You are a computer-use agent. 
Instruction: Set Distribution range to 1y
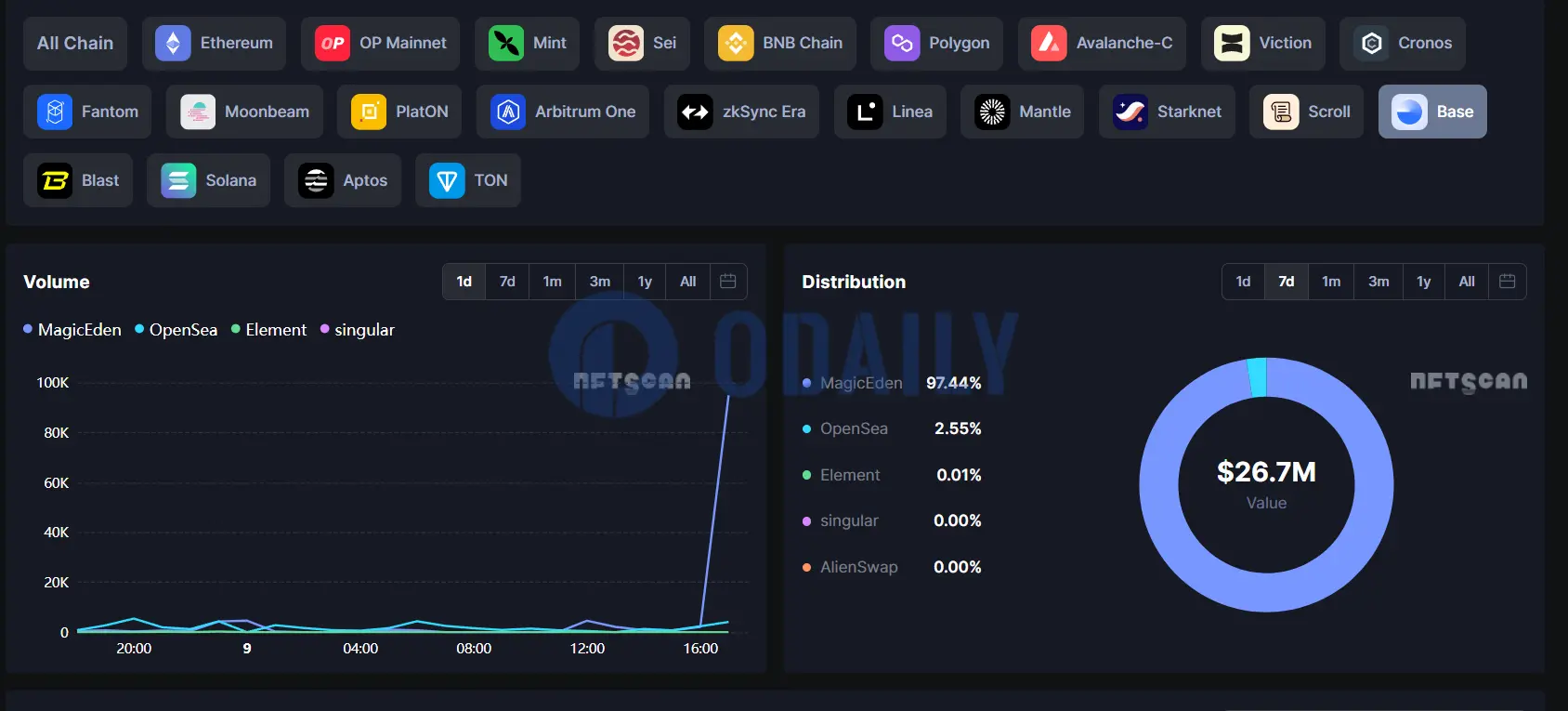point(1424,282)
